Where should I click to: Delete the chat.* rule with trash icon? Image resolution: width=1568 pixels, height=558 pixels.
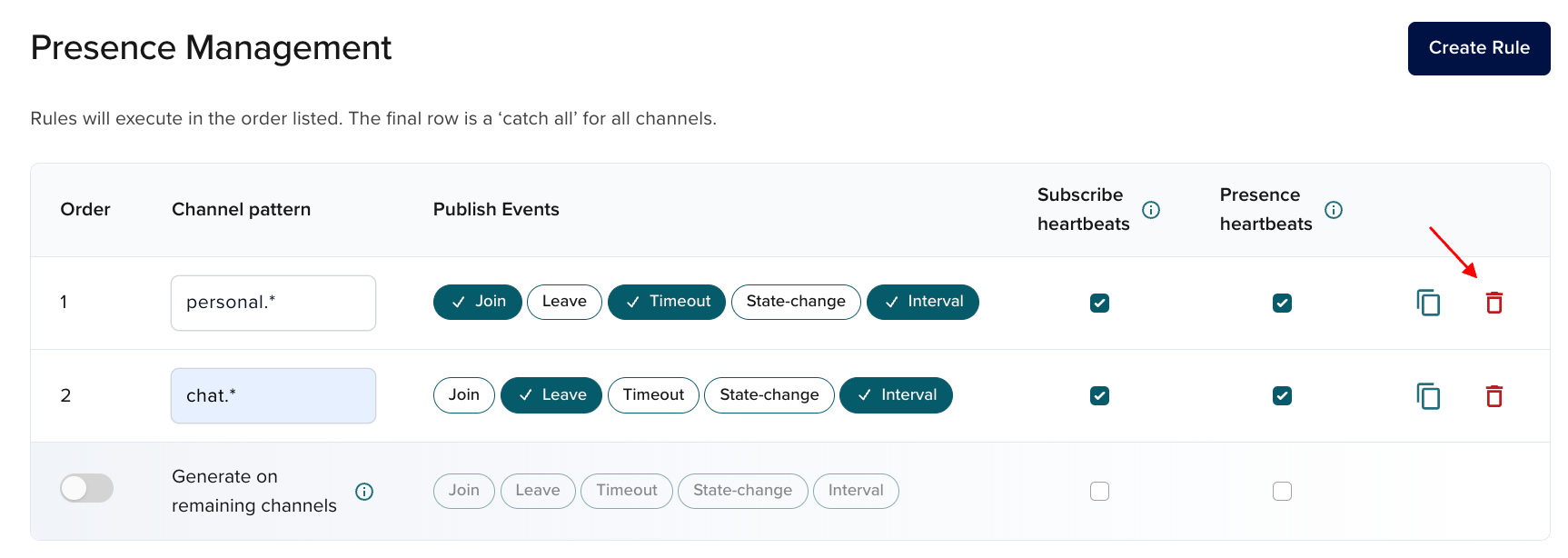pos(1494,396)
